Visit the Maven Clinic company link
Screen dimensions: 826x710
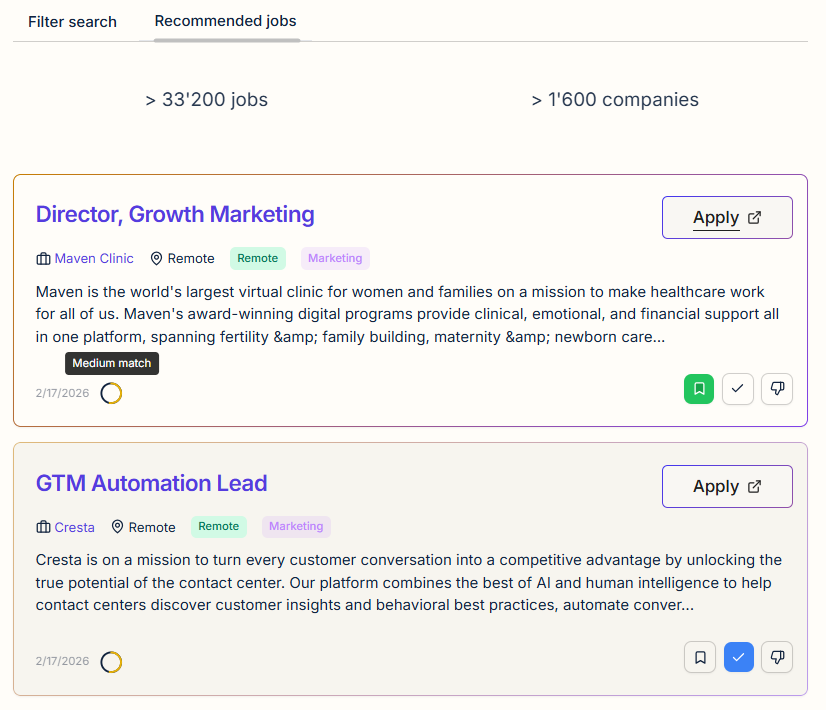(93, 258)
